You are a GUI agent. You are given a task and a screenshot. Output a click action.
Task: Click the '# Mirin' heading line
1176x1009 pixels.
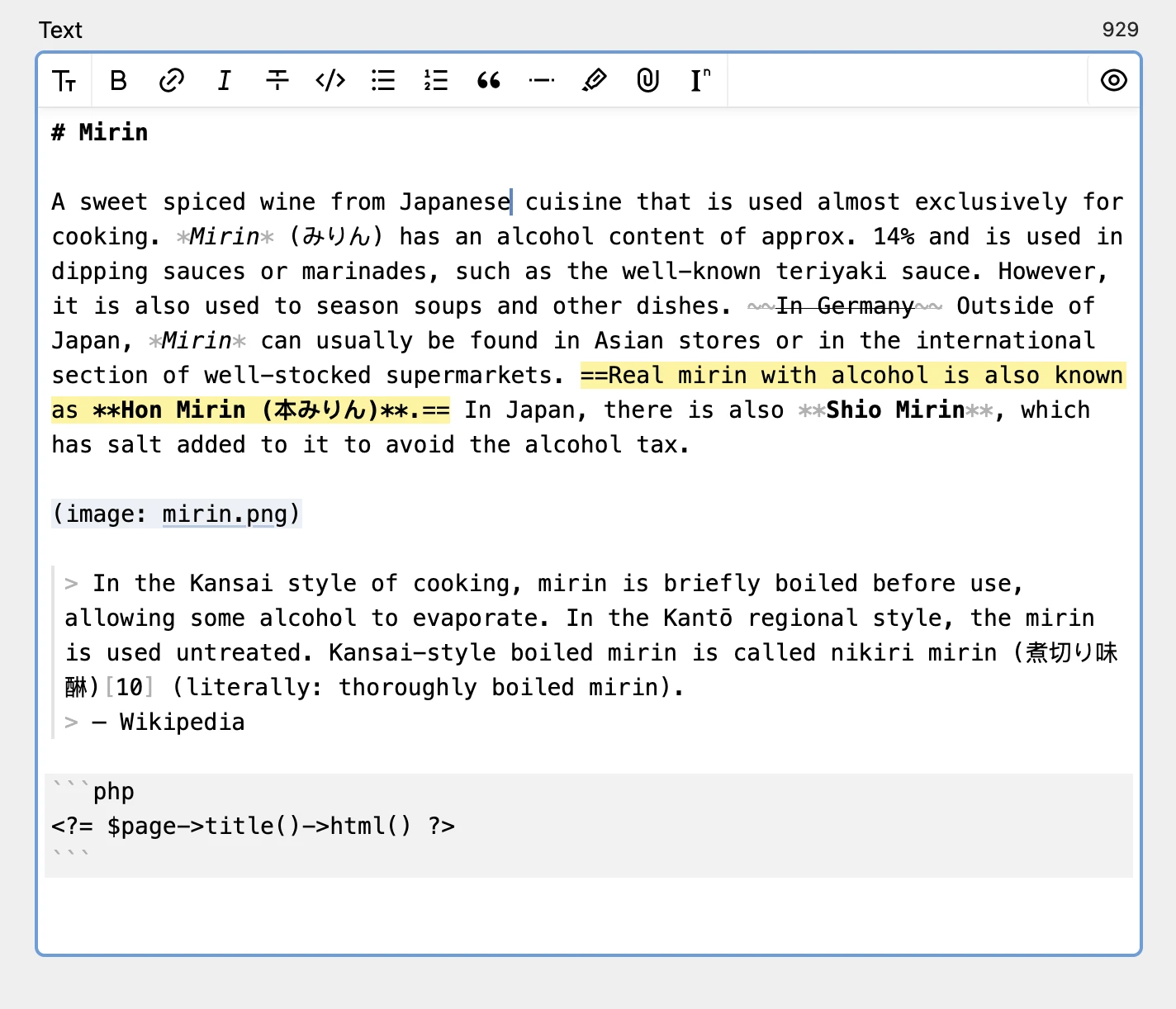pos(100,132)
